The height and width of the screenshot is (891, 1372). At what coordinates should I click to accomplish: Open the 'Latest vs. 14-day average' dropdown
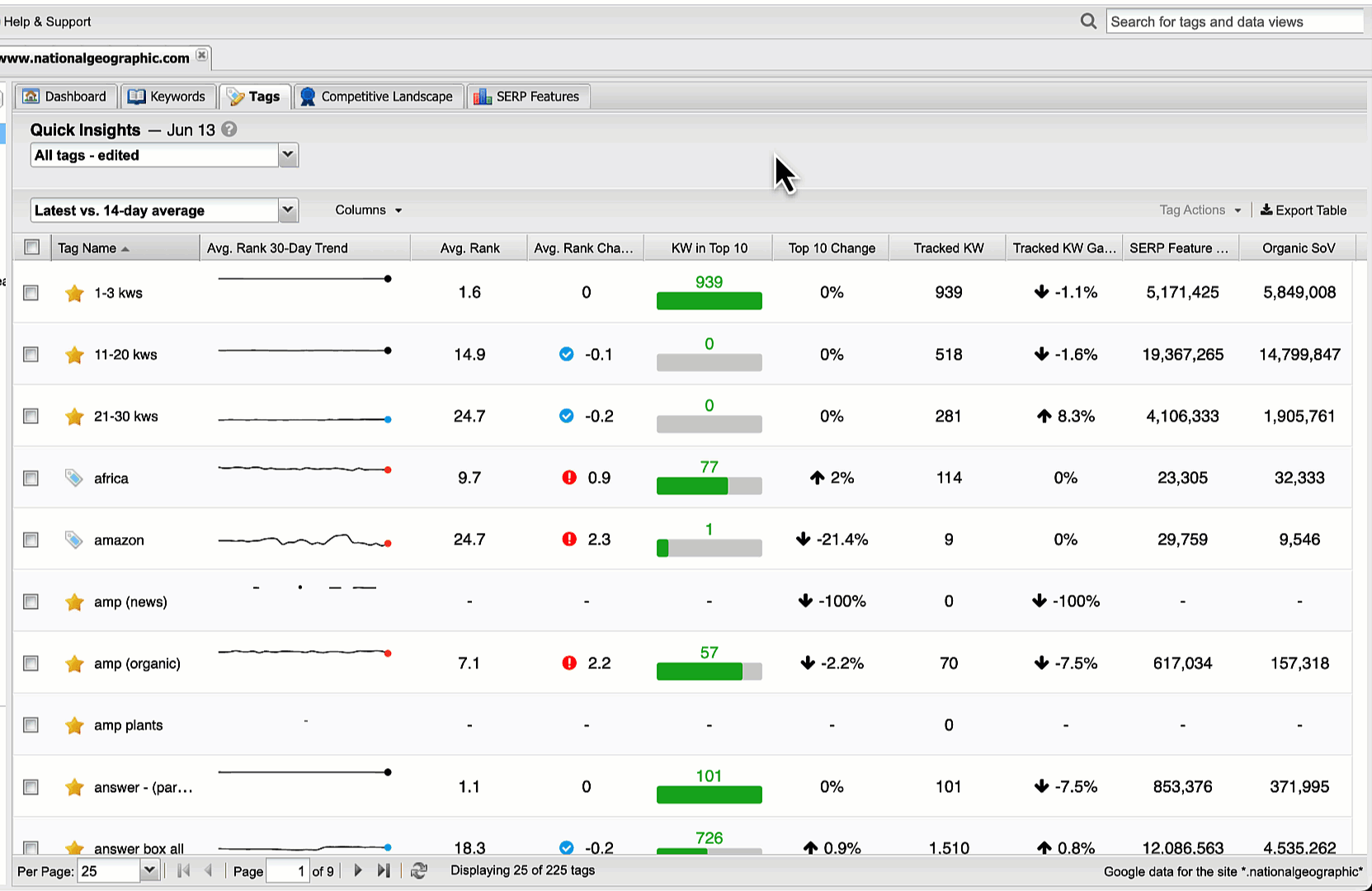tap(287, 210)
